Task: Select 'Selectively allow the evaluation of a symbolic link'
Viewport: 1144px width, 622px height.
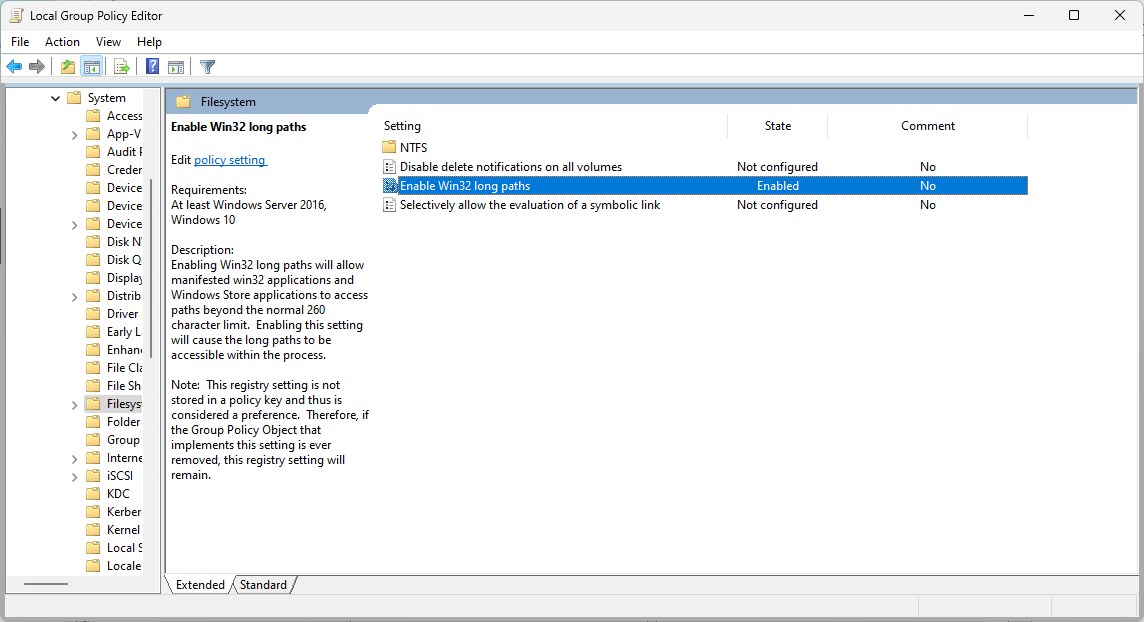Action: click(529, 205)
